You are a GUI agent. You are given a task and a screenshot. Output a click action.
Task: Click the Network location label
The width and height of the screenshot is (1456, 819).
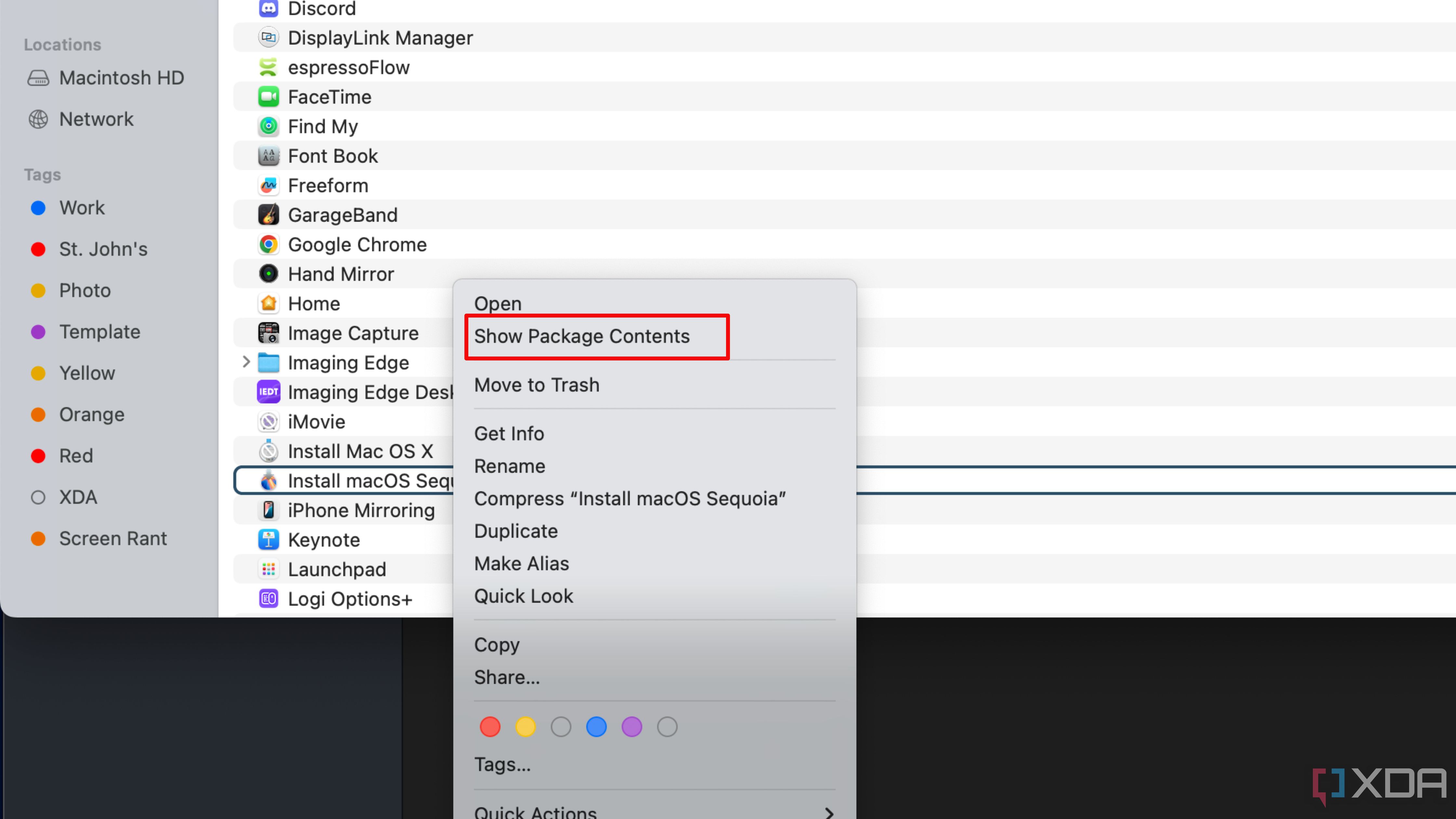(96, 119)
